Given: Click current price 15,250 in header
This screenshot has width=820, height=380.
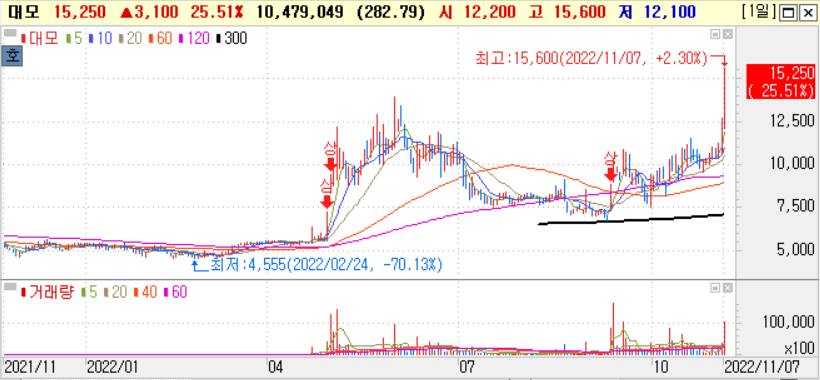Looking at the screenshot, I should pos(80,11).
